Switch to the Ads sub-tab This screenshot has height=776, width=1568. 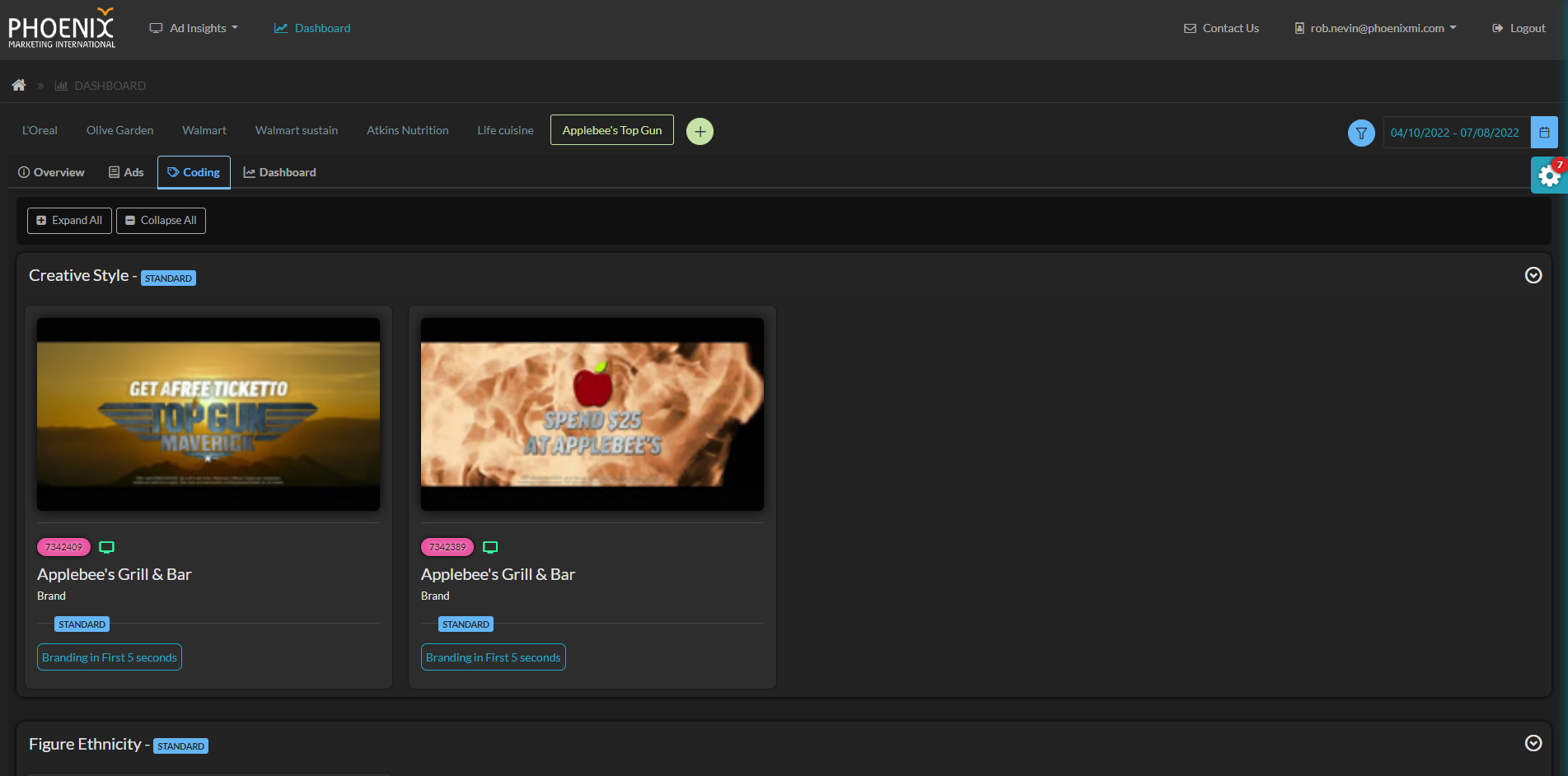[x=126, y=172]
